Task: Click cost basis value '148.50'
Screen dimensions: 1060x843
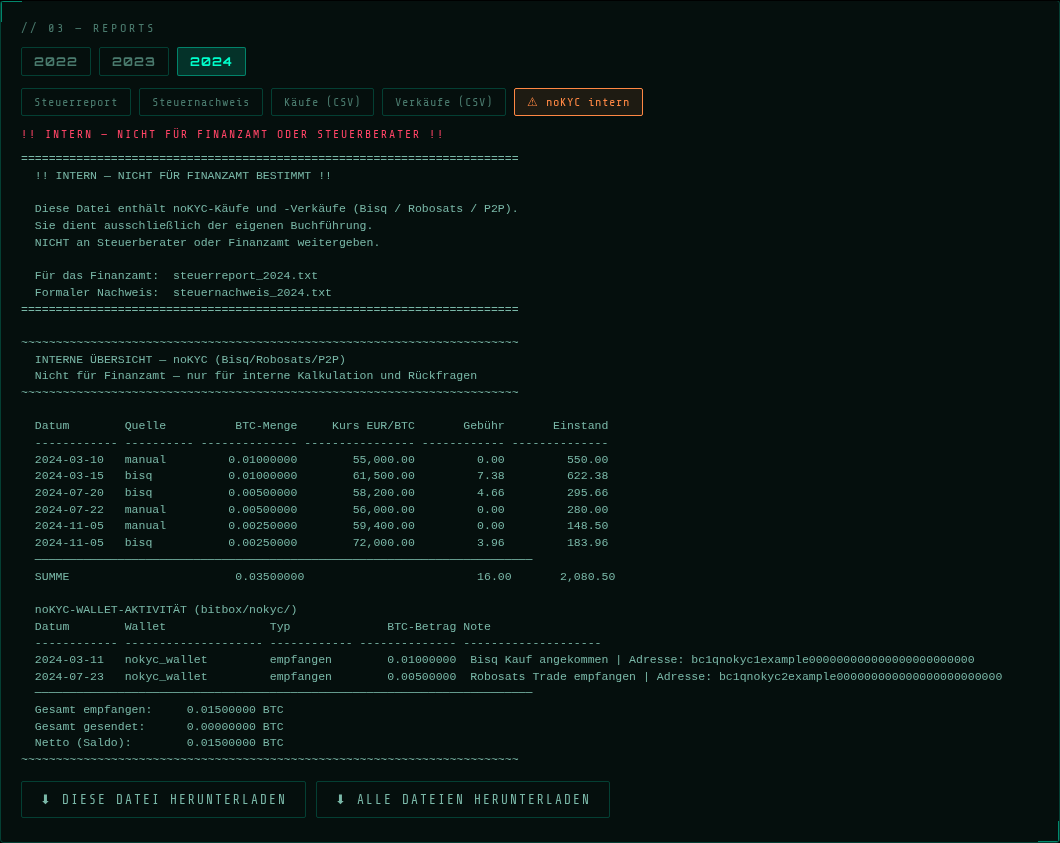Action: click(x=587, y=526)
